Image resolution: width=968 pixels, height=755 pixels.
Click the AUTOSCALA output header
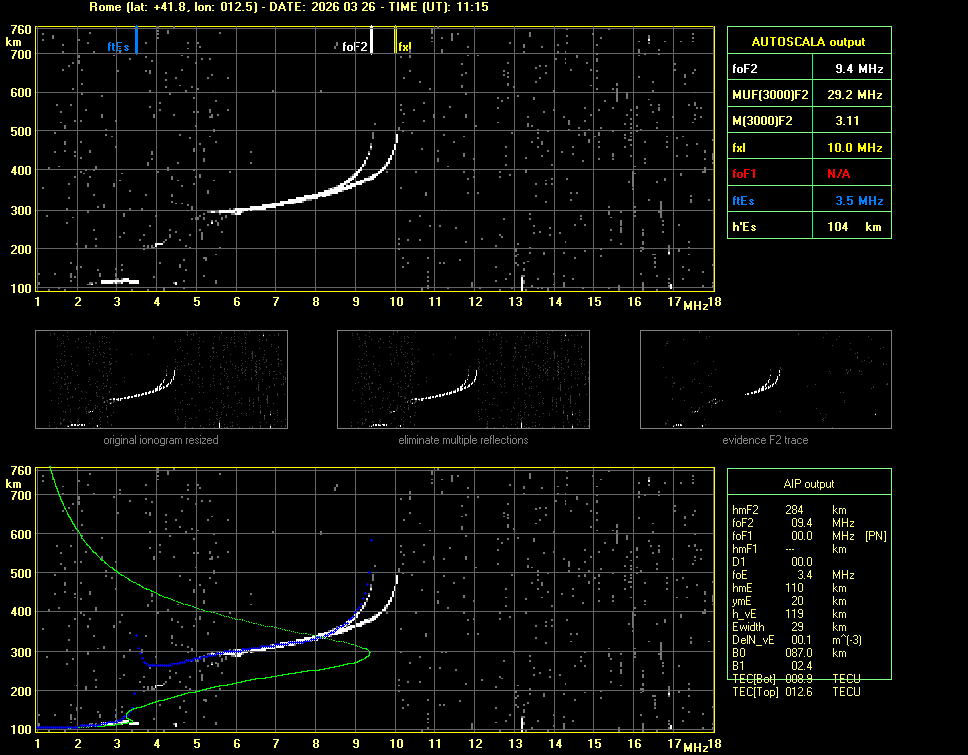[808, 42]
